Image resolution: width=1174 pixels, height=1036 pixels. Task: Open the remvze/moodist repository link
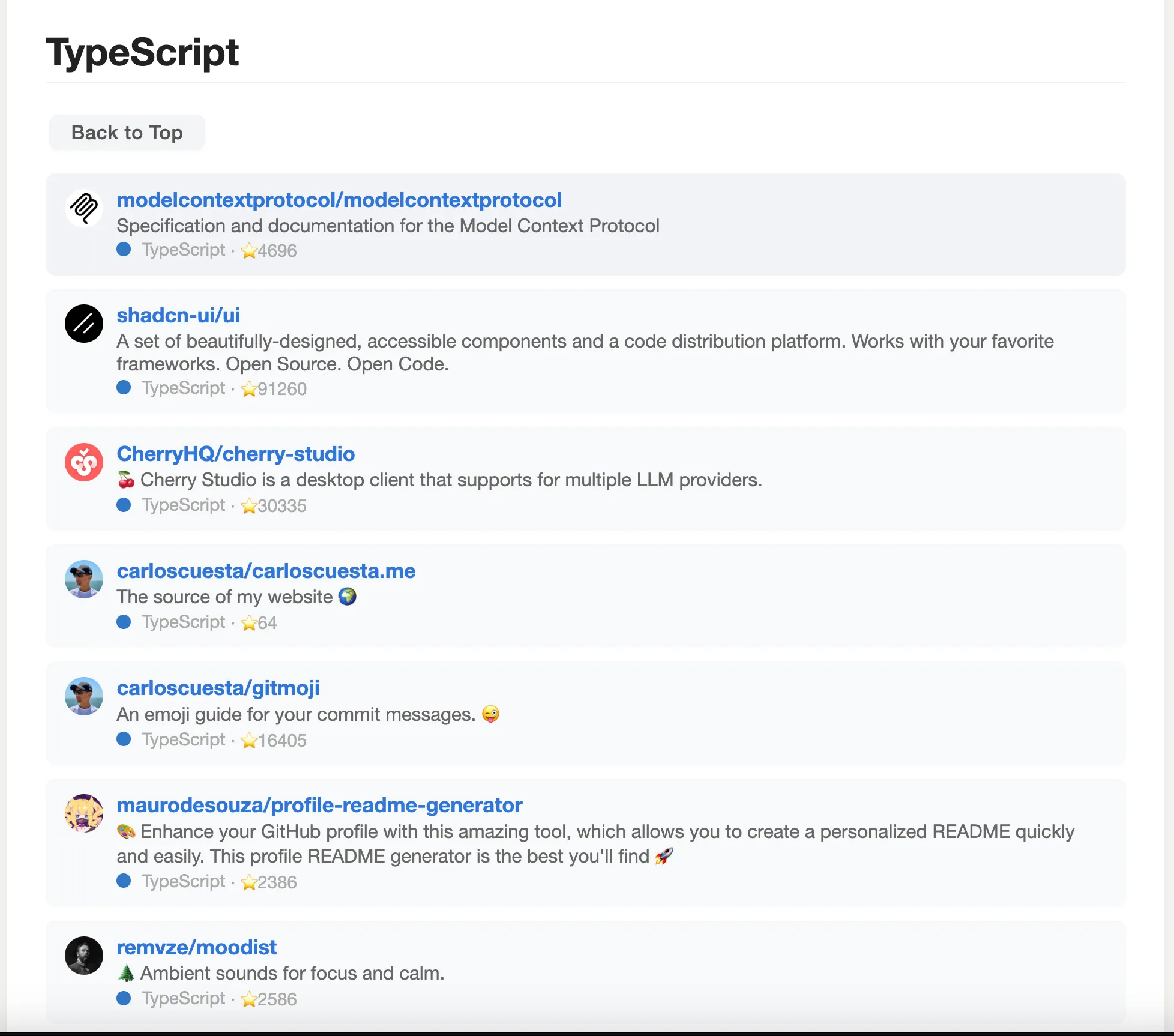pyautogui.click(x=196, y=947)
